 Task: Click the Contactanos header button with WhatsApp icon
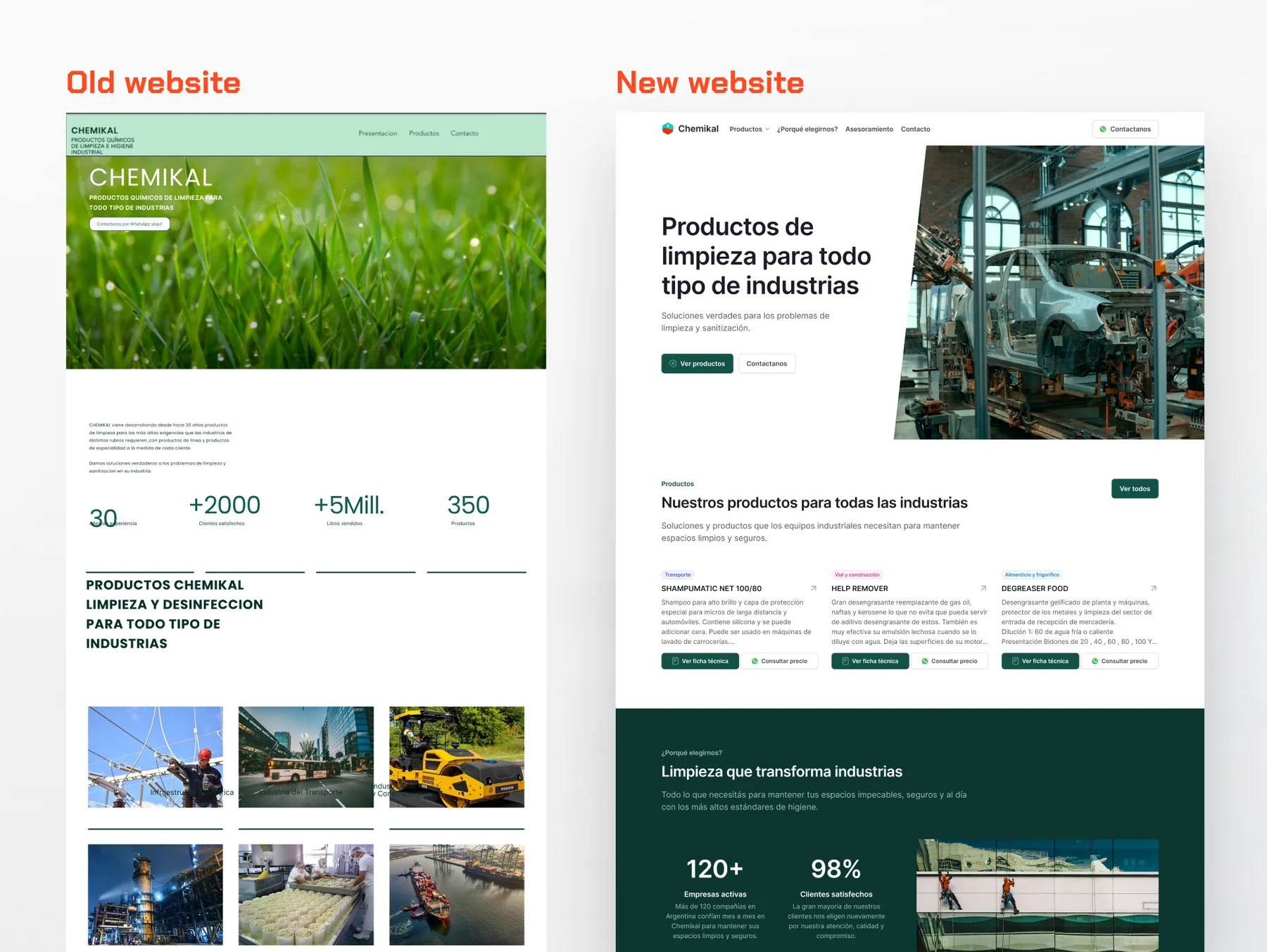(x=1125, y=129)
